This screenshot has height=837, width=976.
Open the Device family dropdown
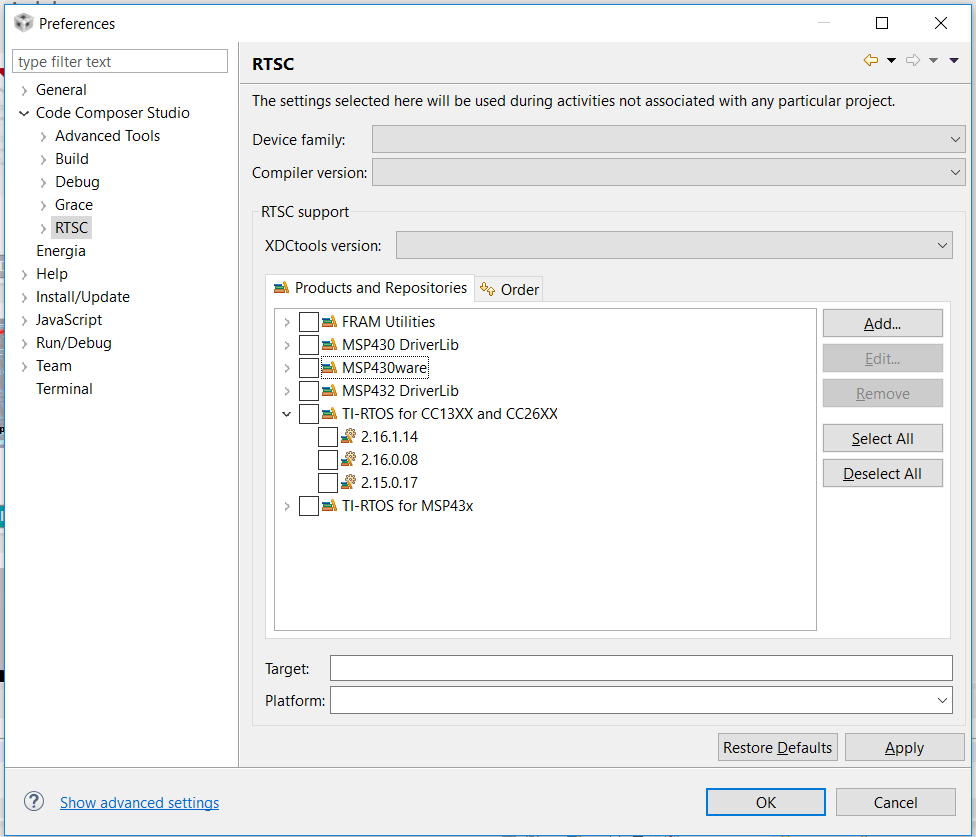[669, 139]
